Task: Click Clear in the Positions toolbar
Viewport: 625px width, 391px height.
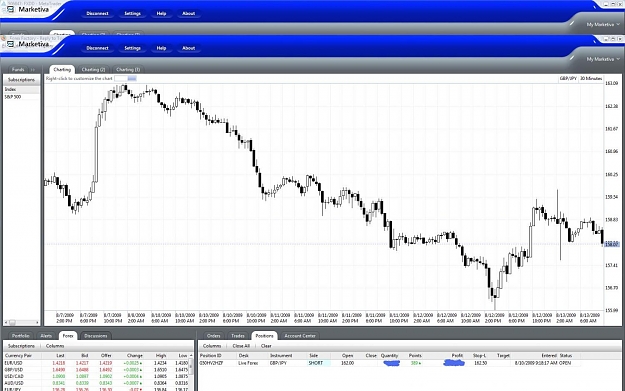Action: click(266, 346)
